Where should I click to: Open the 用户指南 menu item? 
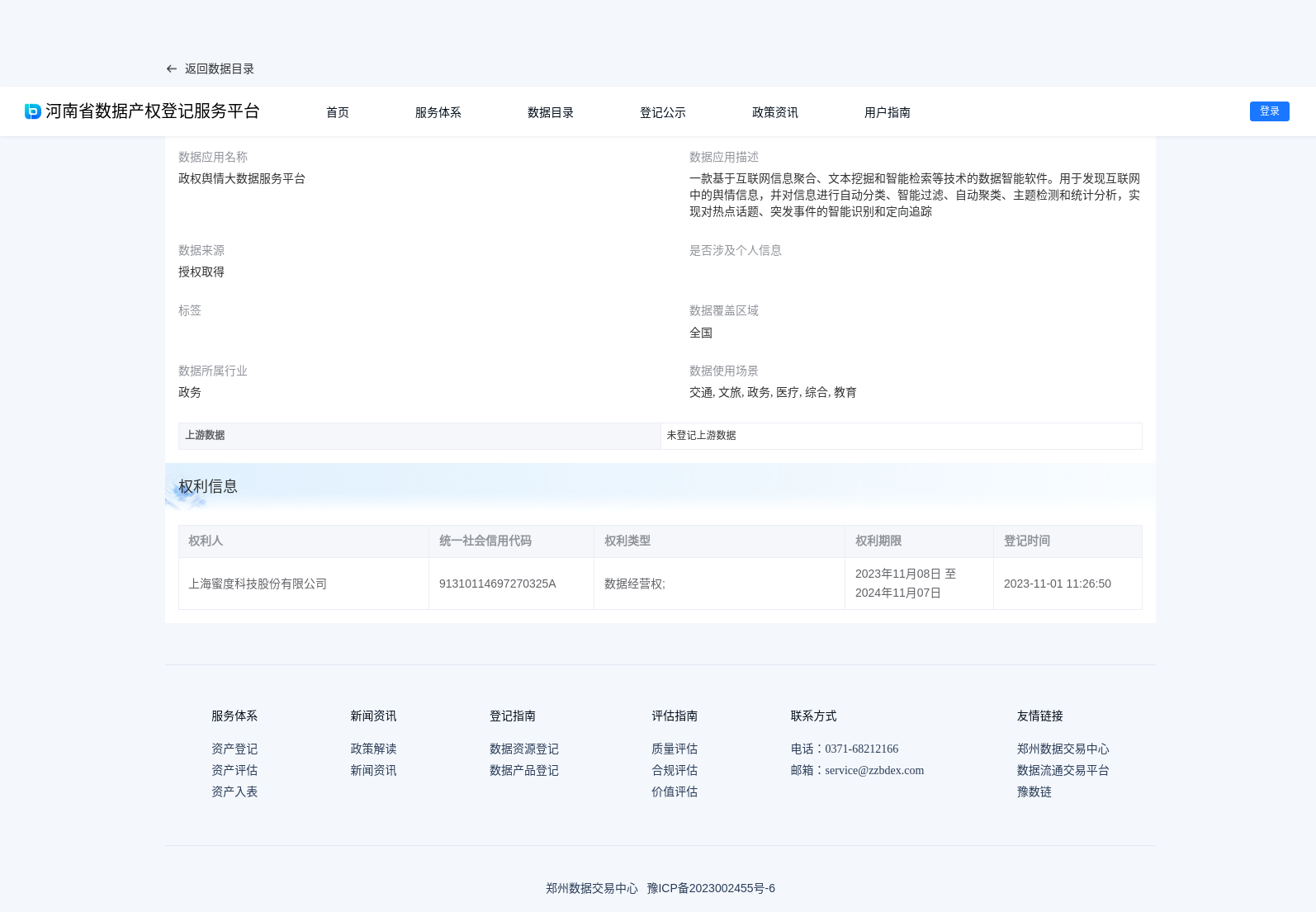tap(888, 112)
